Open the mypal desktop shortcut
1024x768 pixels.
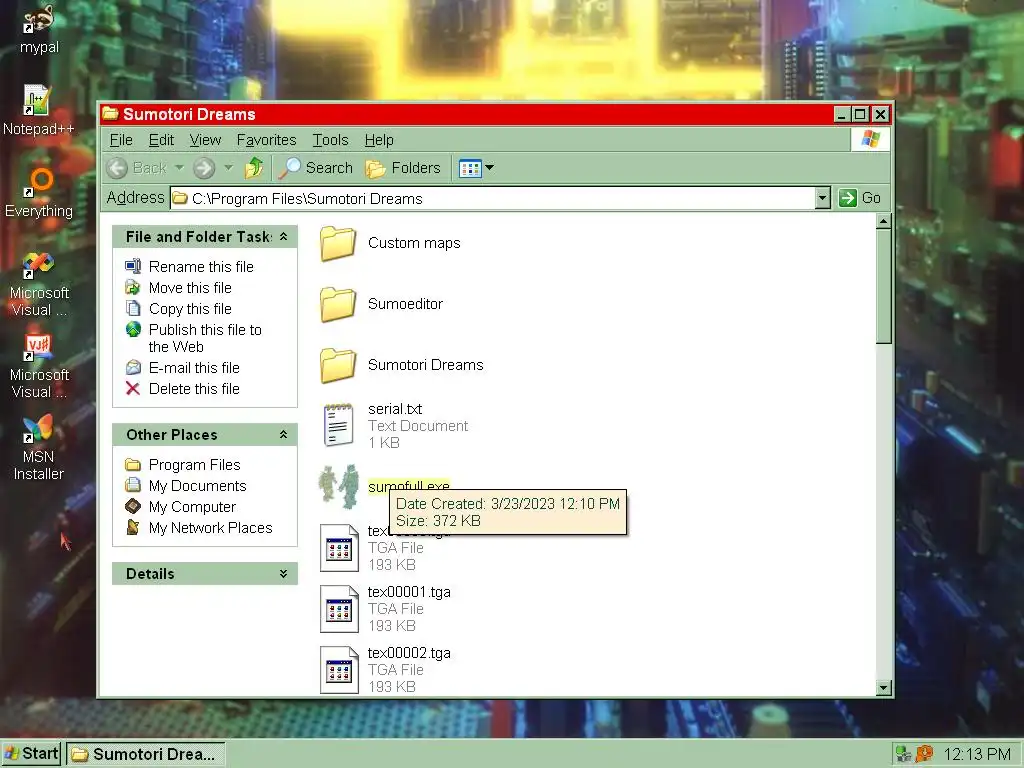pos(39,27)
